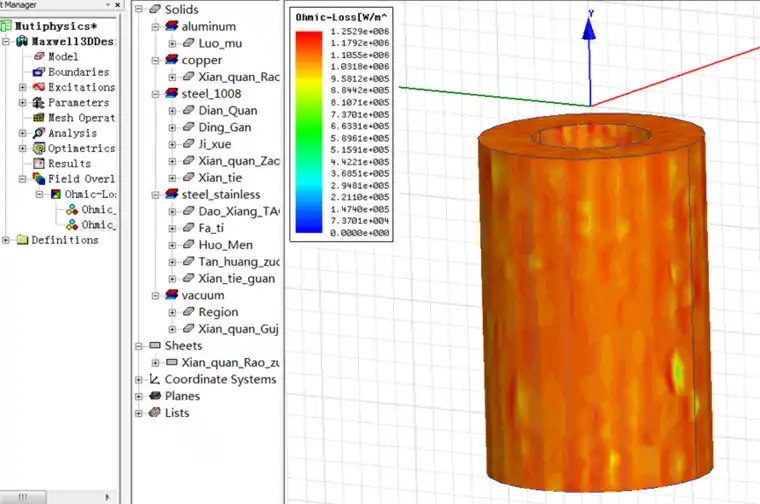Click the copper material icon
The width and height of the screenshot is (760, 504).
[x=172, y=59]
